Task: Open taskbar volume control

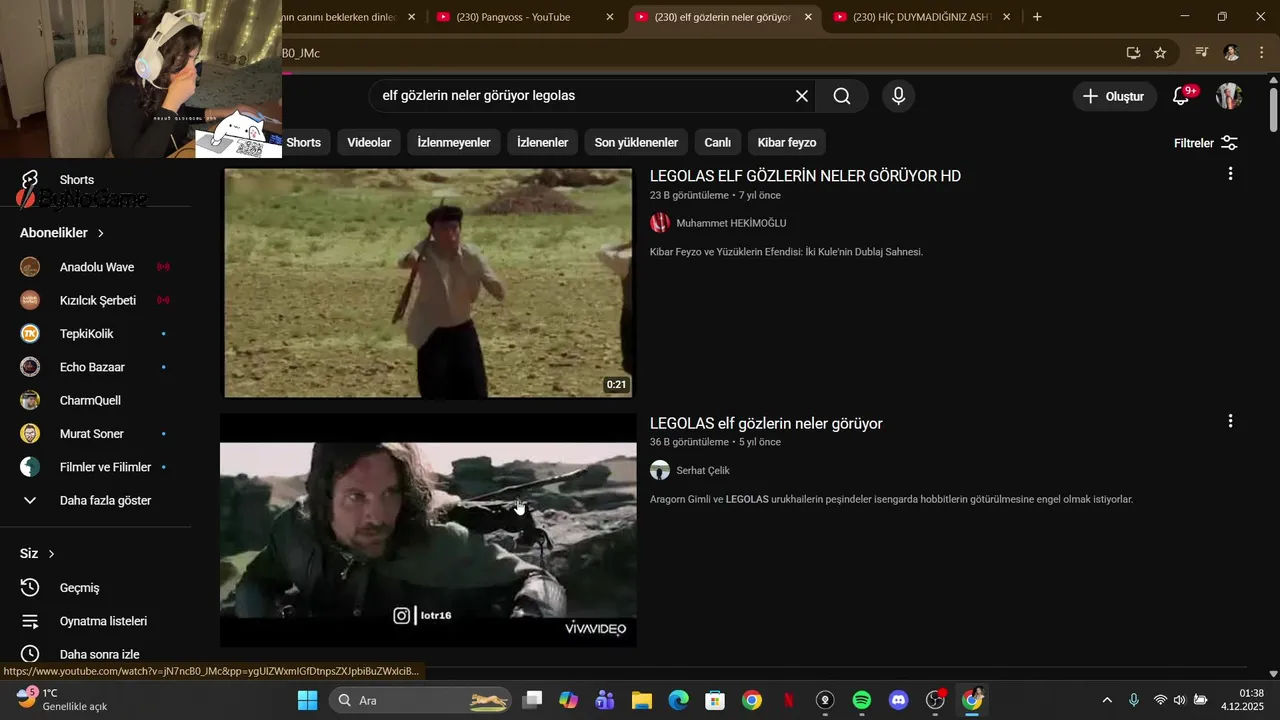Action: tap(1180, 700)
